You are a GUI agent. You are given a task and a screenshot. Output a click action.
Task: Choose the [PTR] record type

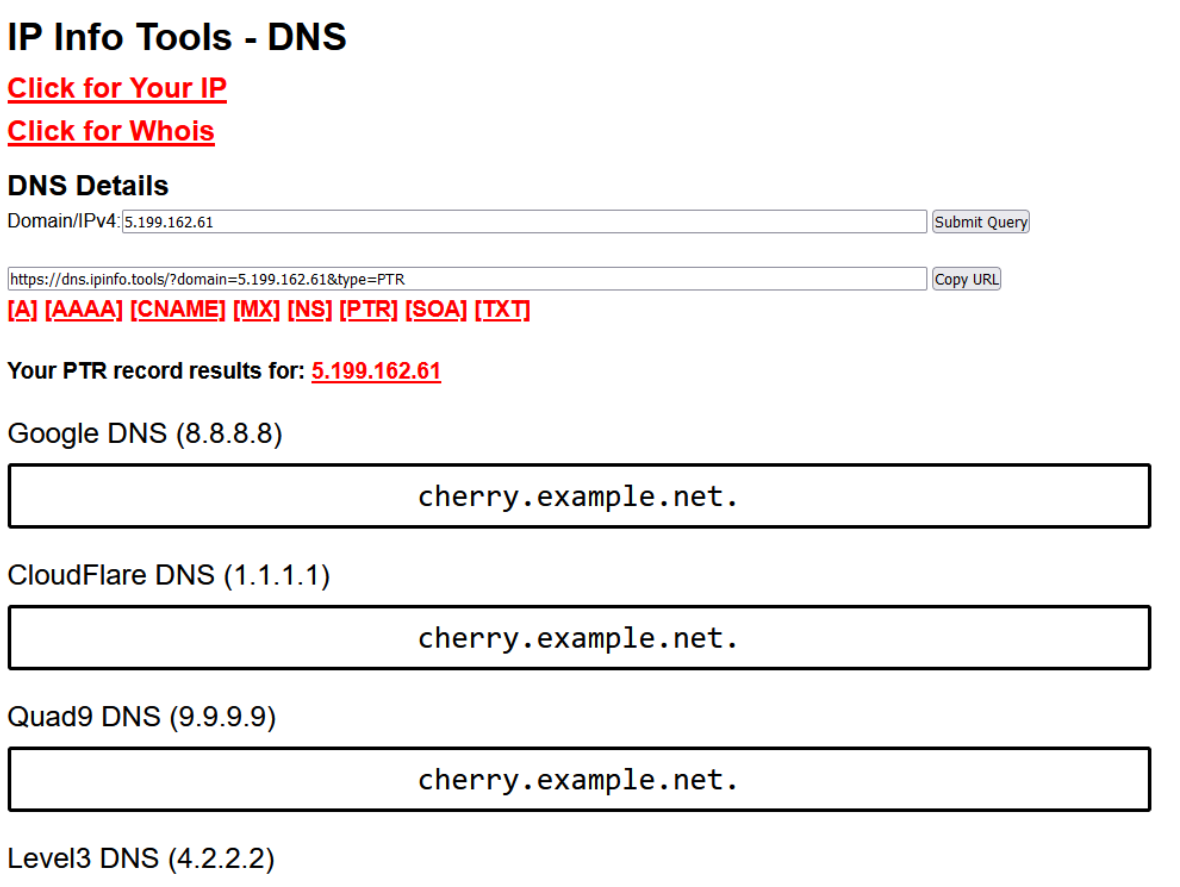368,310
